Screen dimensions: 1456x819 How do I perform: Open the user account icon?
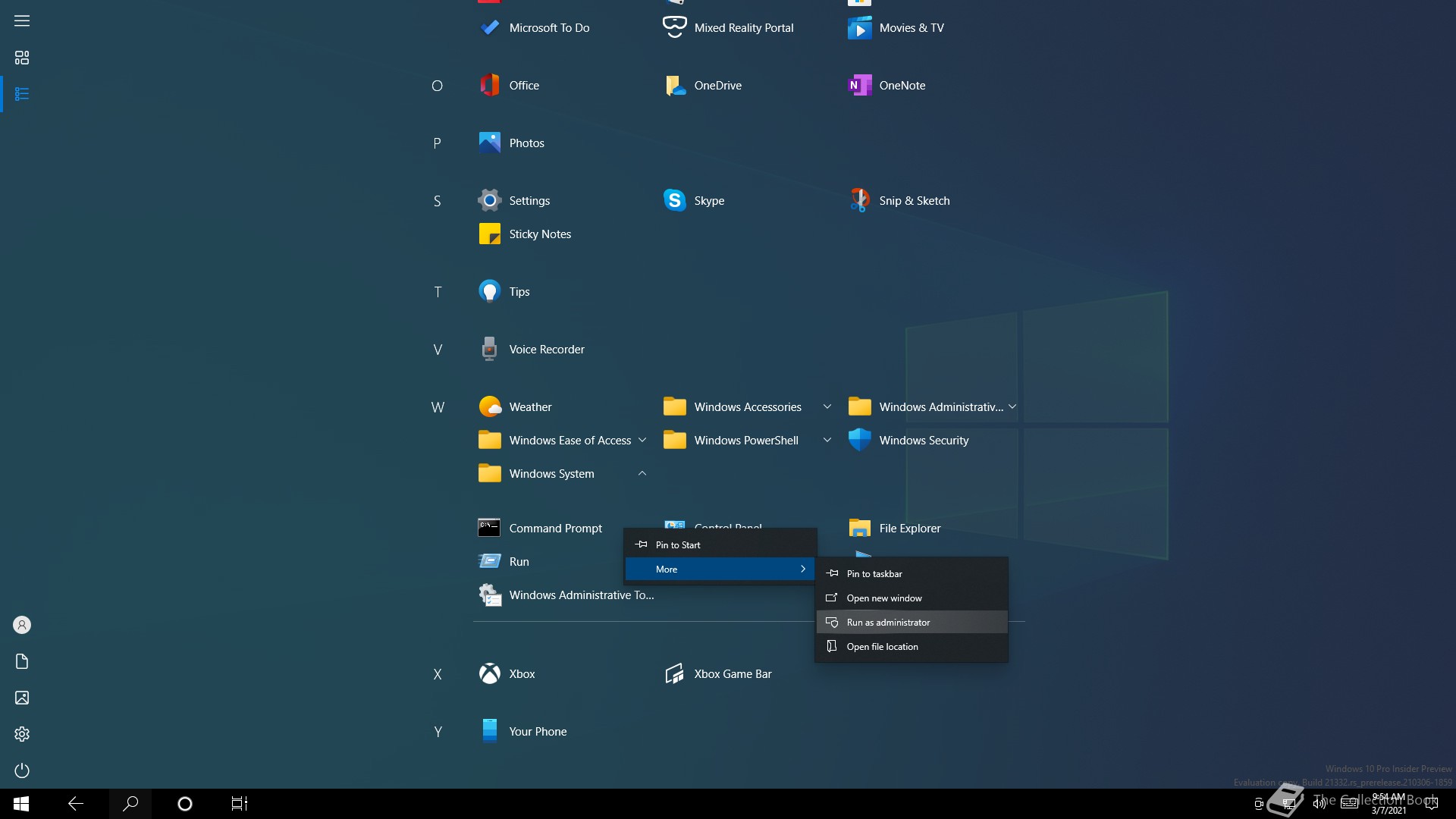(x=22, y=625)
